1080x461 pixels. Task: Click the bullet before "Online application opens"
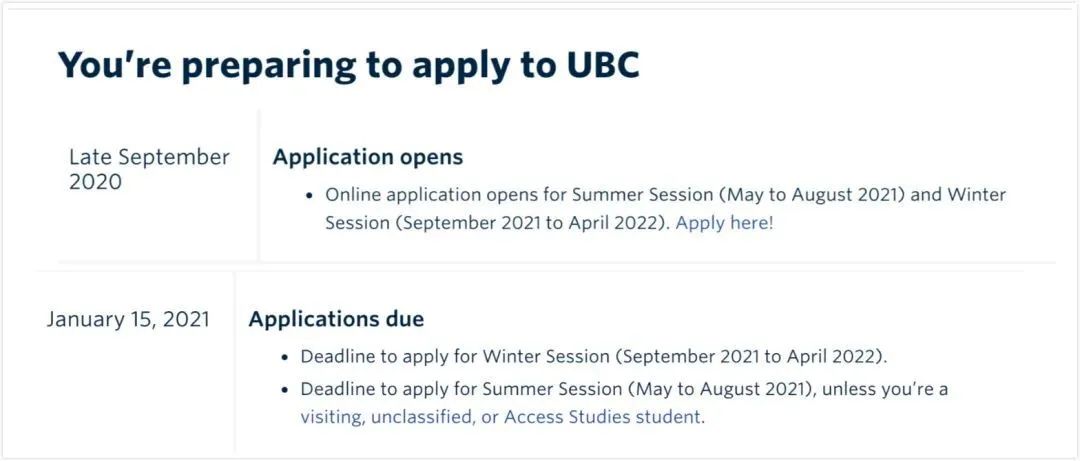[x=311, y=196]
